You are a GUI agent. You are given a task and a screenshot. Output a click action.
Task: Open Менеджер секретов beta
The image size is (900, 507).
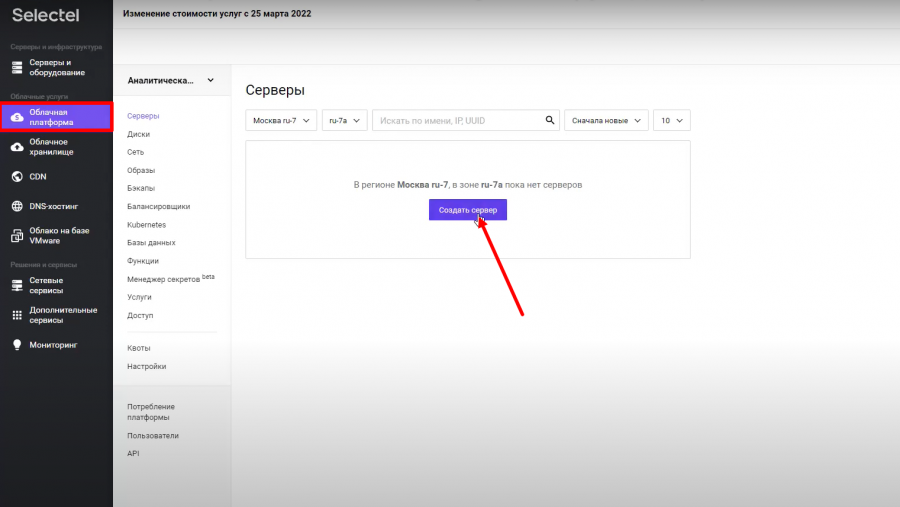170,278
